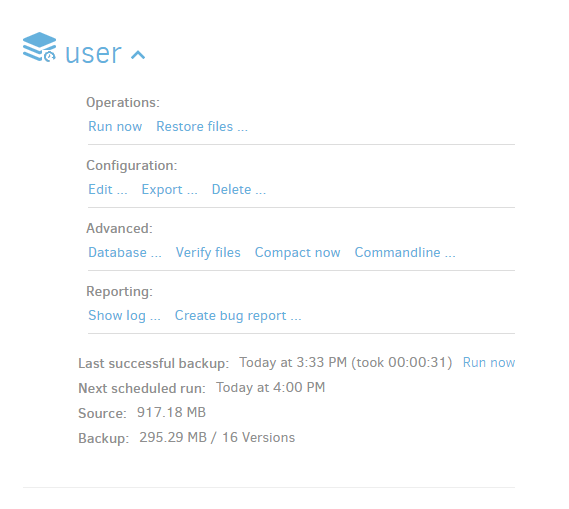Click the last backup time text
This screenshot has height=509, width=569.
pos(345,362)
